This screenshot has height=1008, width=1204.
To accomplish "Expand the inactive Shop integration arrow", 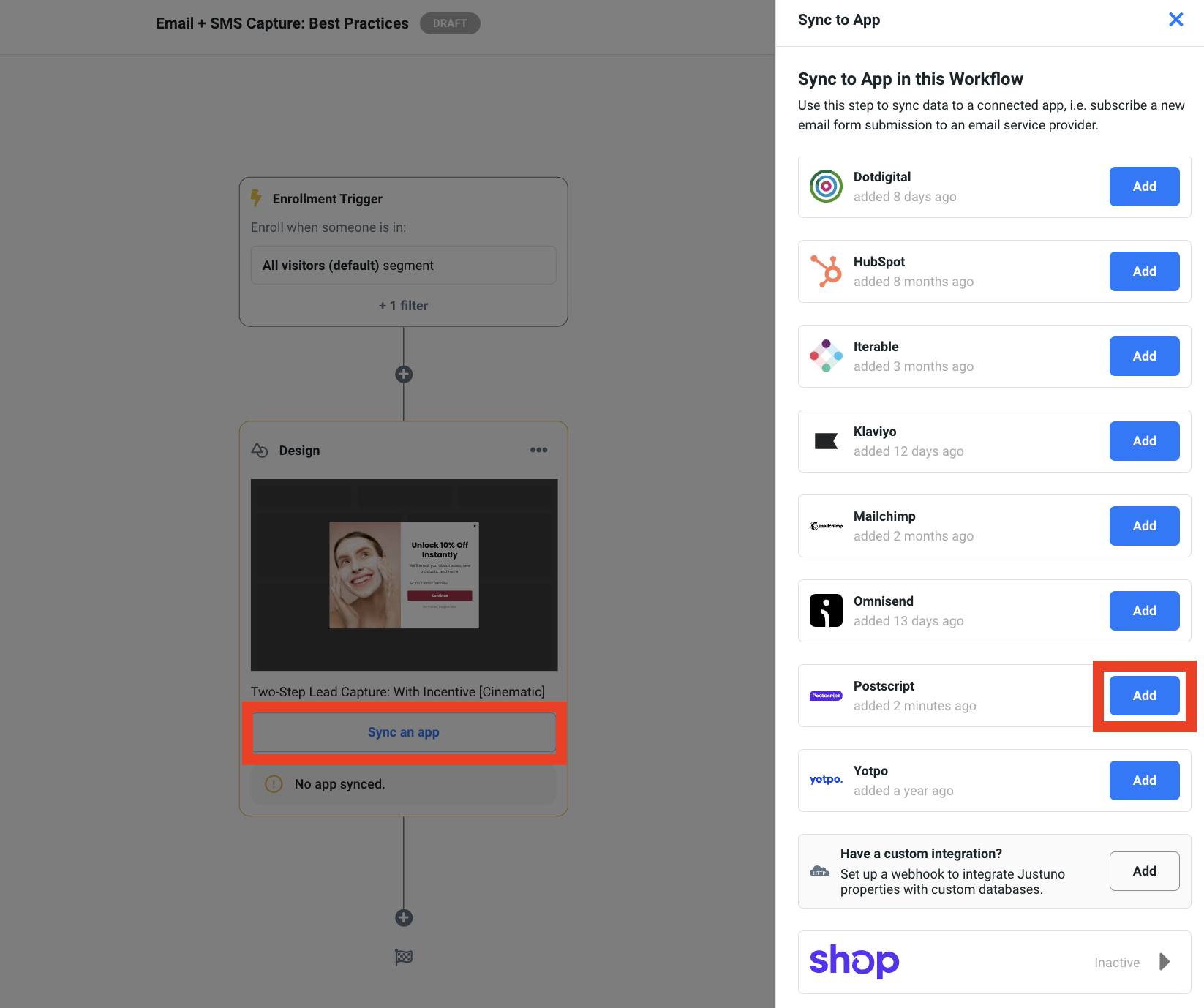I will [1165, 961].
